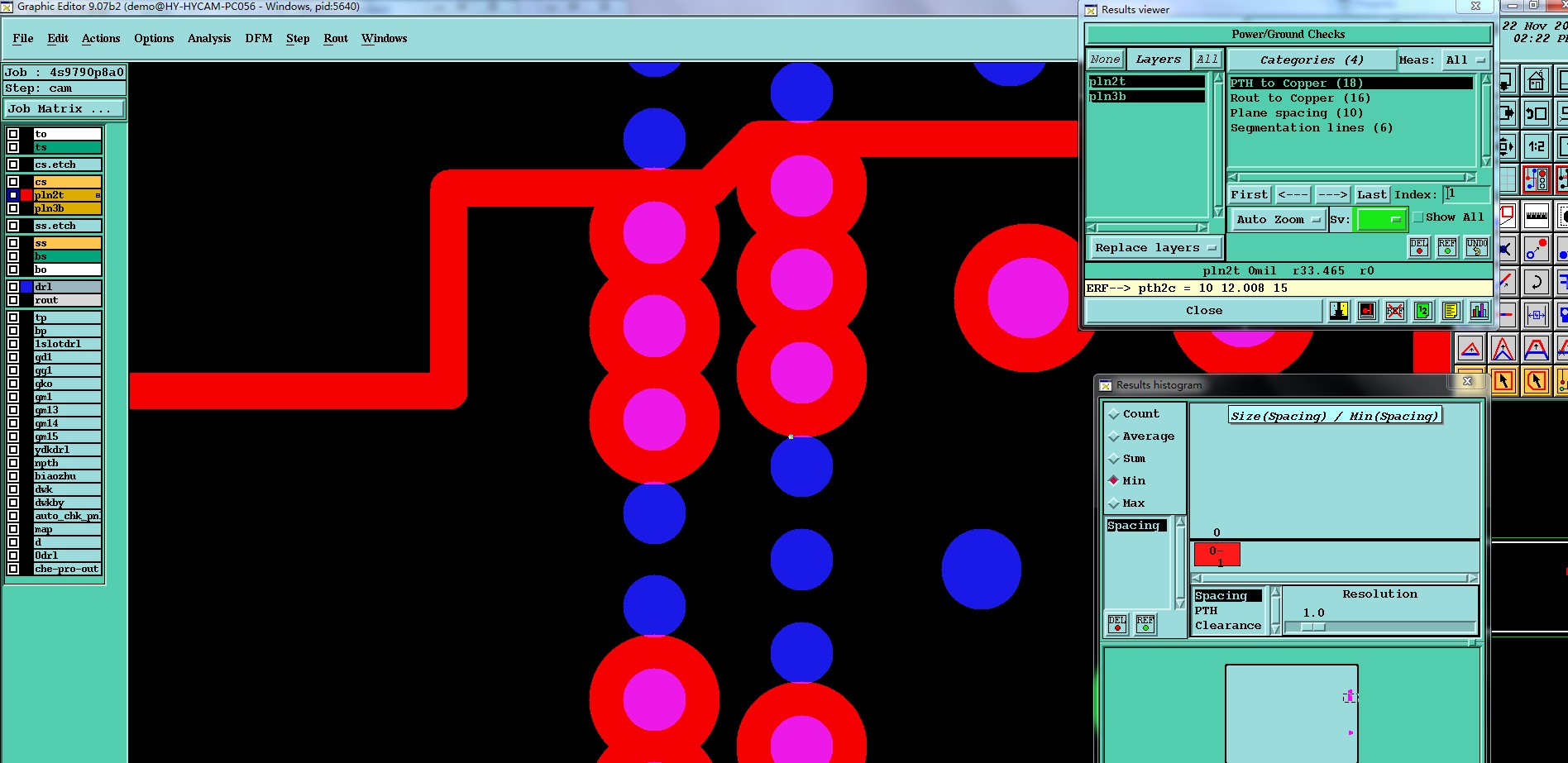Click the Last result button
The width and height of the screenshot is (1568, 763).
point(1371,194)
